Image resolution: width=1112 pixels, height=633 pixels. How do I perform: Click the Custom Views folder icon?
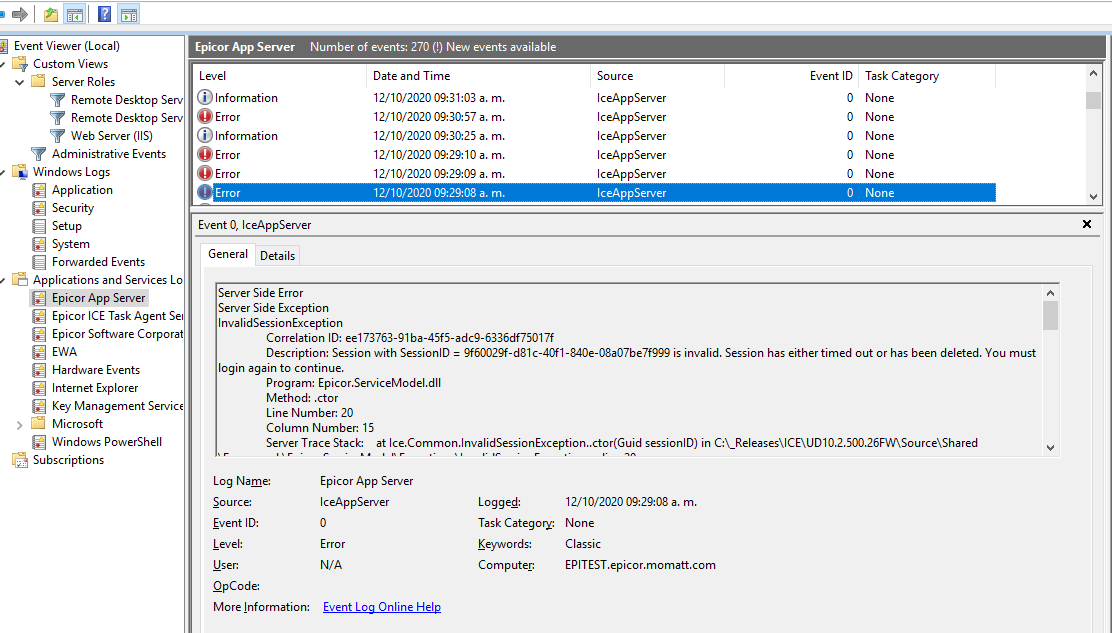point(20,64)
